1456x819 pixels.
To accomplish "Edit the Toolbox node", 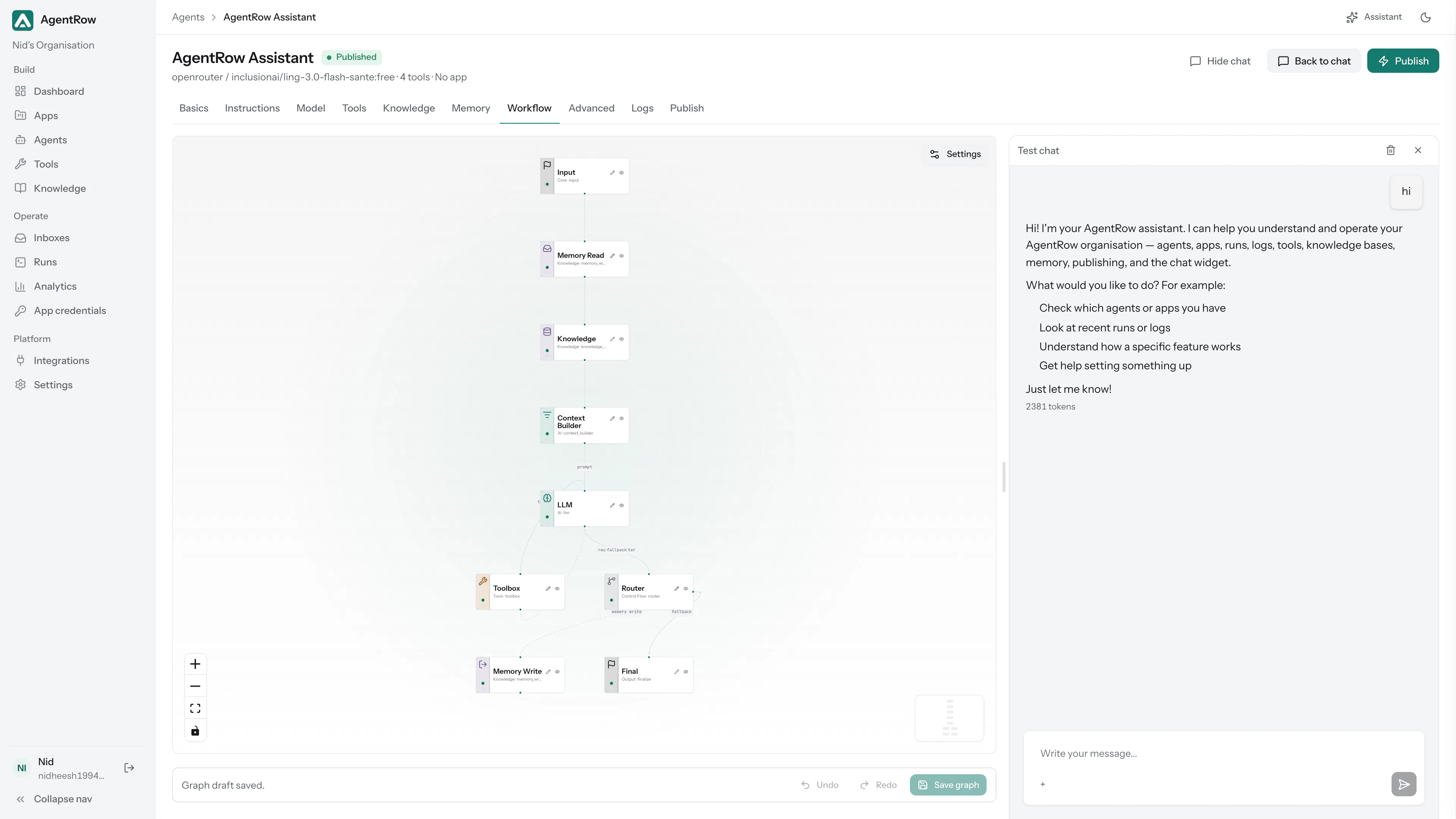I will click(548, 588).
